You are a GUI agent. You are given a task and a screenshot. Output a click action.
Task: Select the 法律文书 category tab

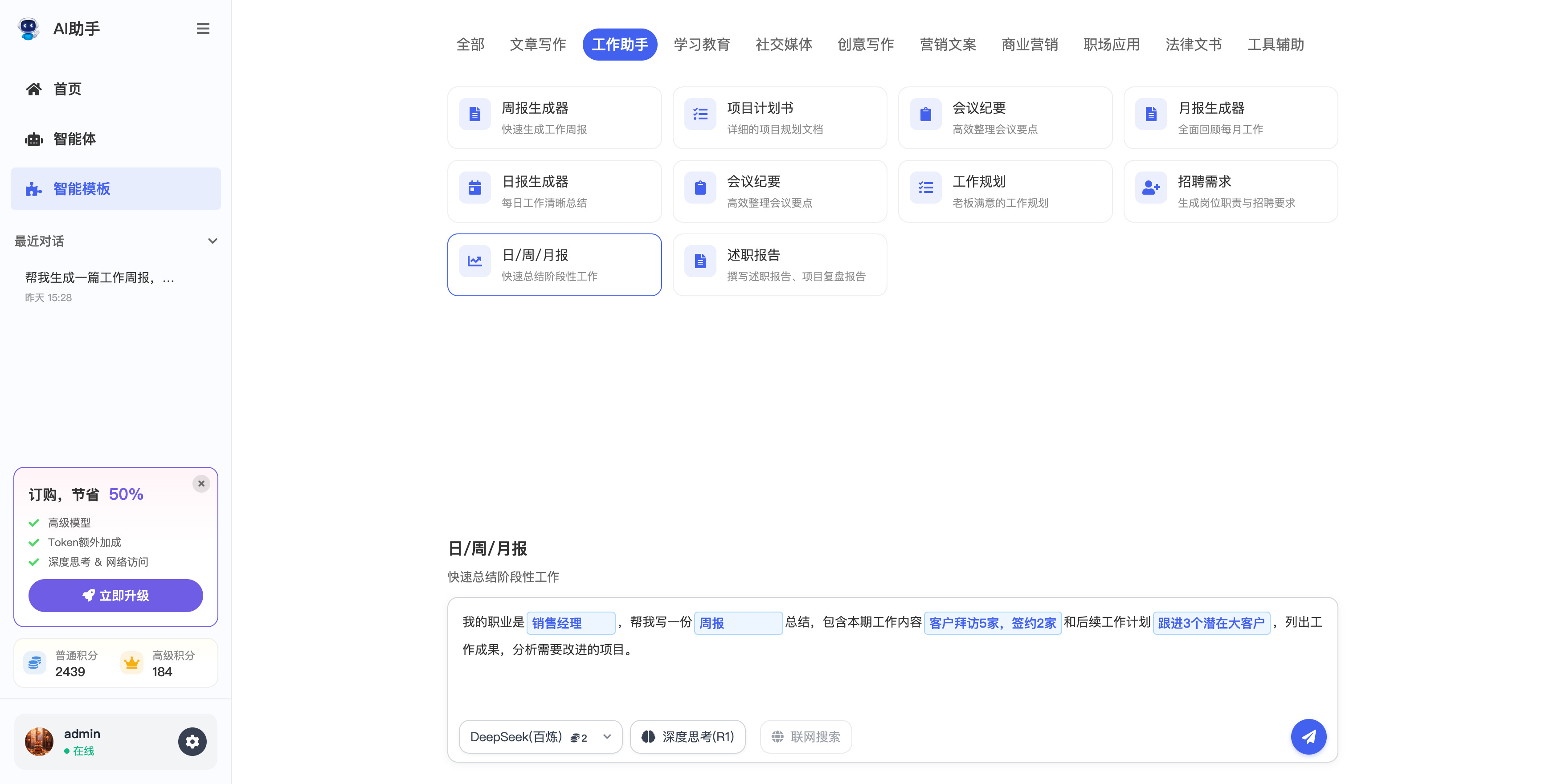pos(1194,45)
